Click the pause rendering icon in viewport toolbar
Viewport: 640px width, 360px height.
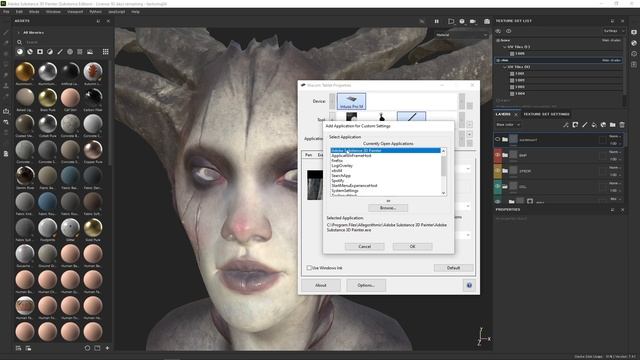pyautogui.click(x=436, y=21)
